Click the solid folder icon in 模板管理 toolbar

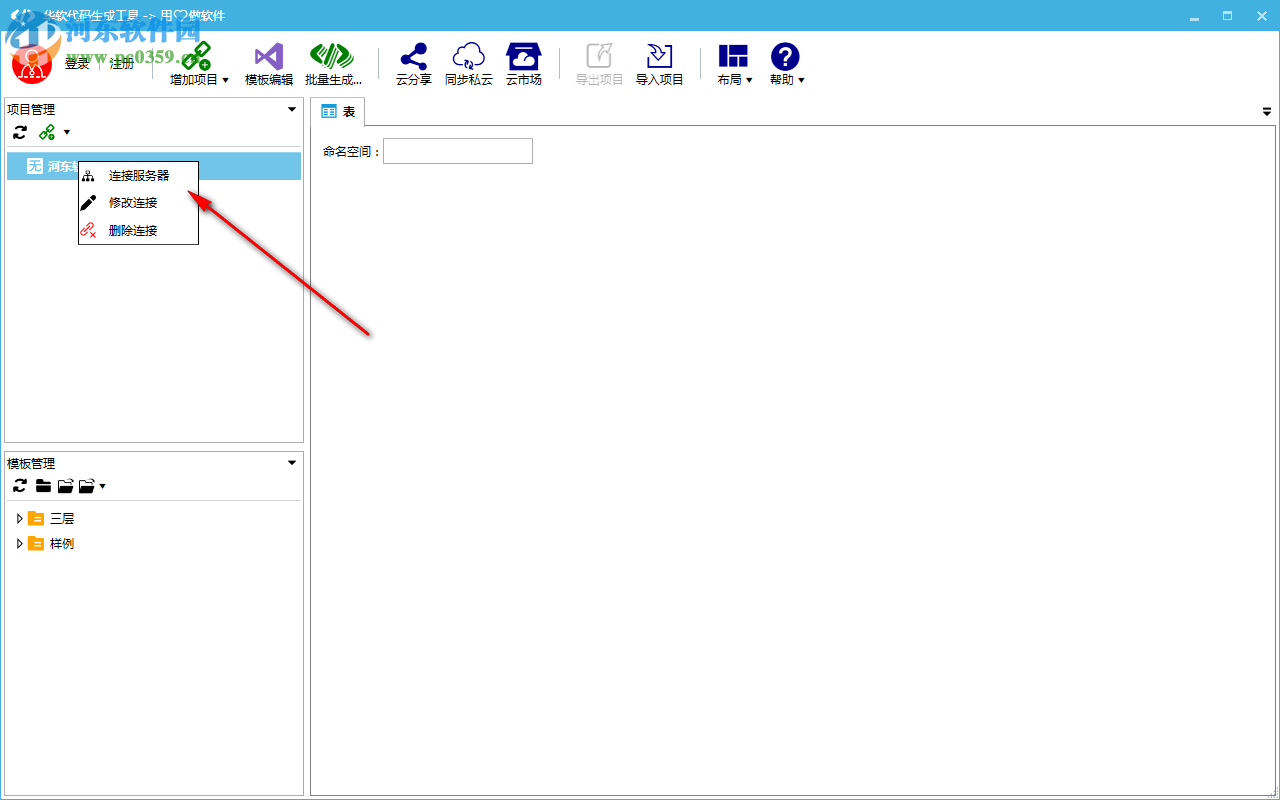point(43,486)
